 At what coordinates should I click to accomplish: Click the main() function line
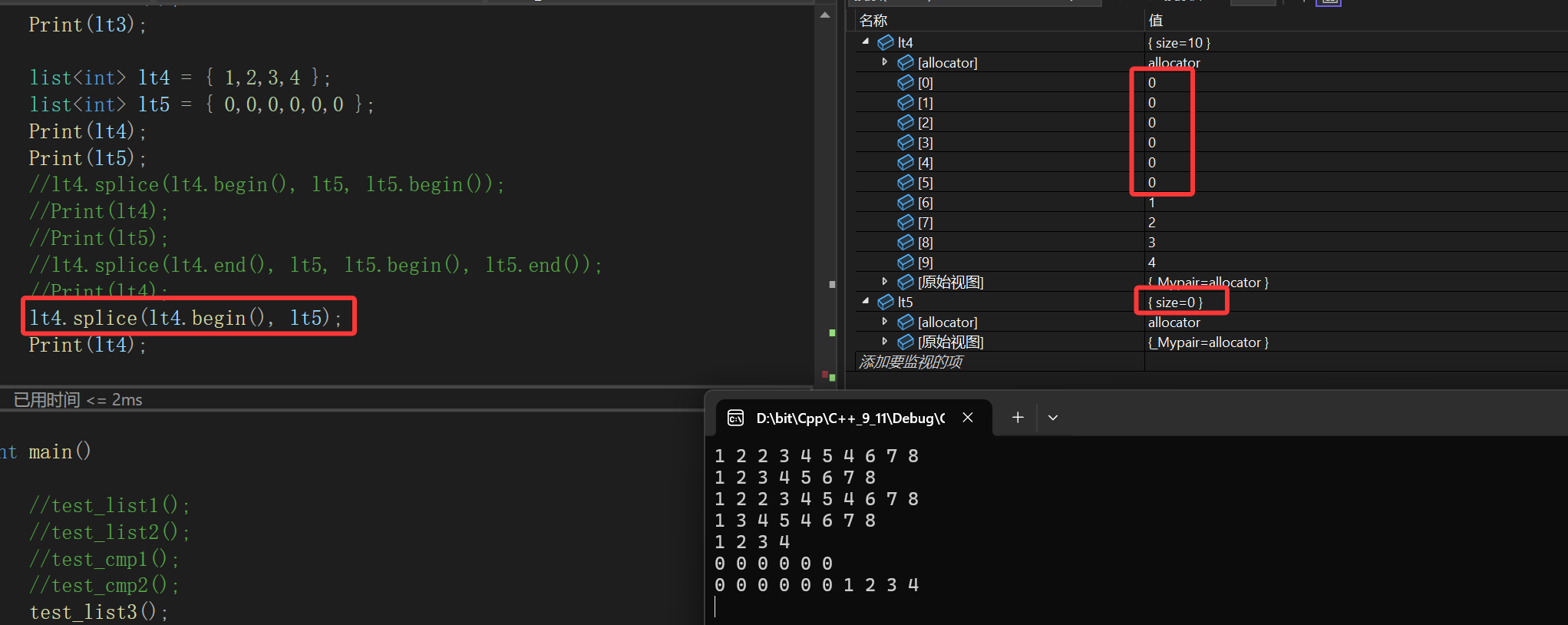[60, 451]
